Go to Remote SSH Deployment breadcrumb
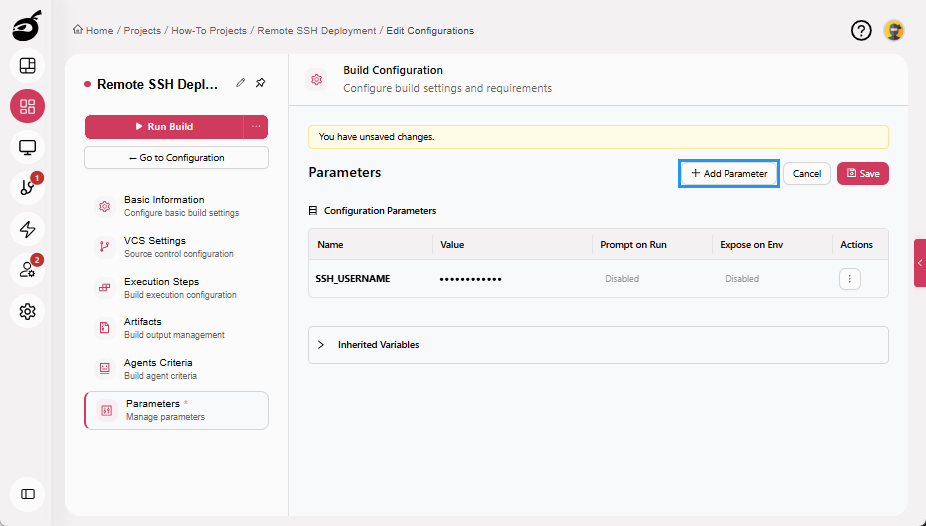The width and height of the screenshot is (926, 526). 317,31
